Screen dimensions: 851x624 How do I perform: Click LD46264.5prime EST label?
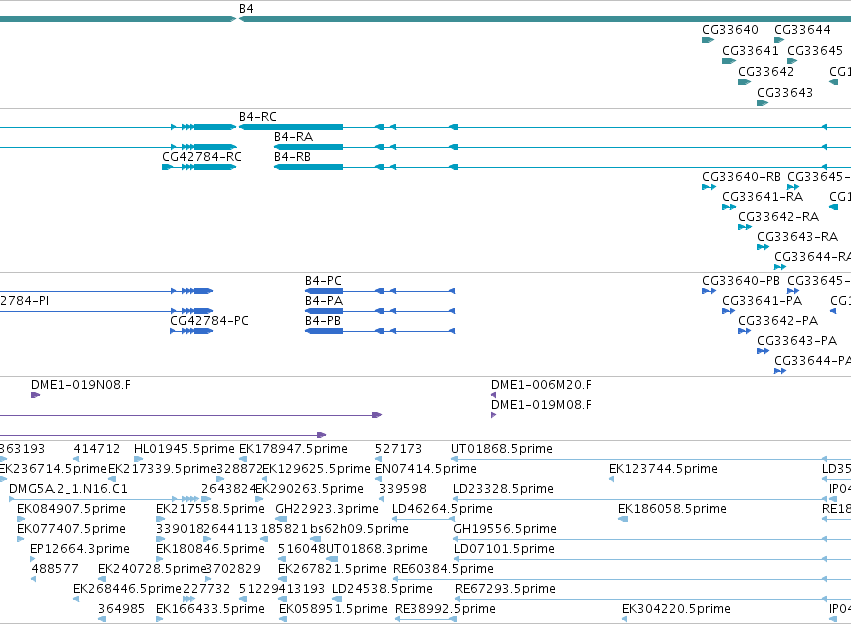pyautogui.click(x=442, y=510)
